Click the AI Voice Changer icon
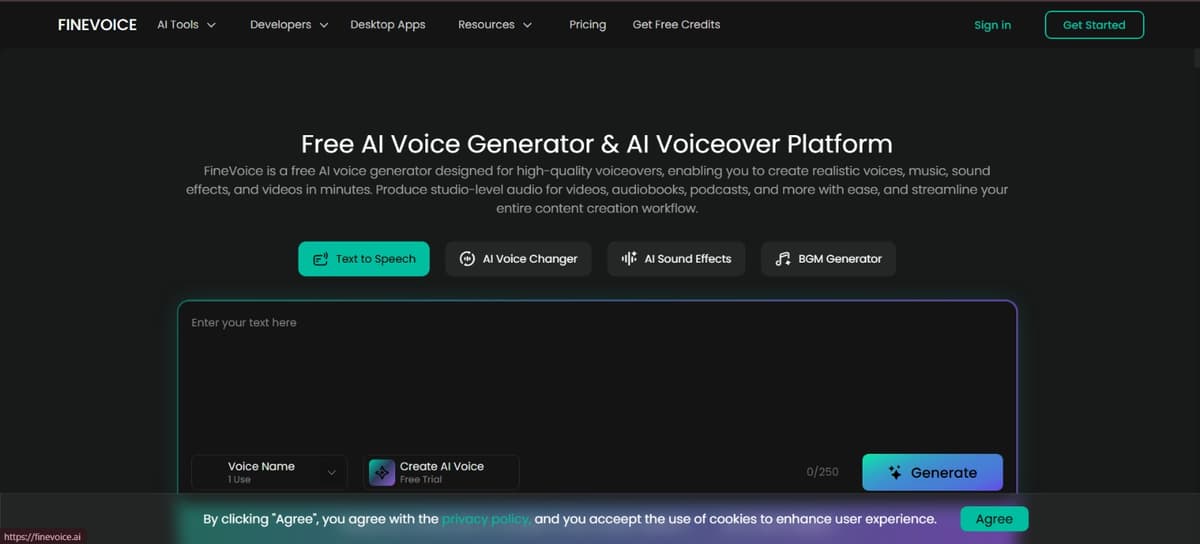 [x=467, y=259]
